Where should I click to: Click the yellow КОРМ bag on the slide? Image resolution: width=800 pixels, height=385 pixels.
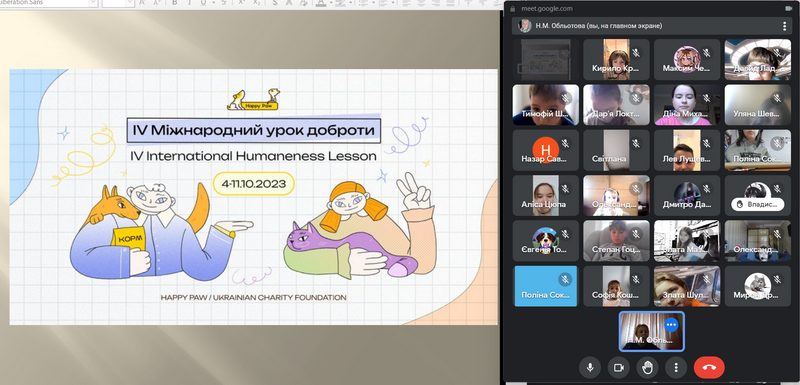pos(129,240)
